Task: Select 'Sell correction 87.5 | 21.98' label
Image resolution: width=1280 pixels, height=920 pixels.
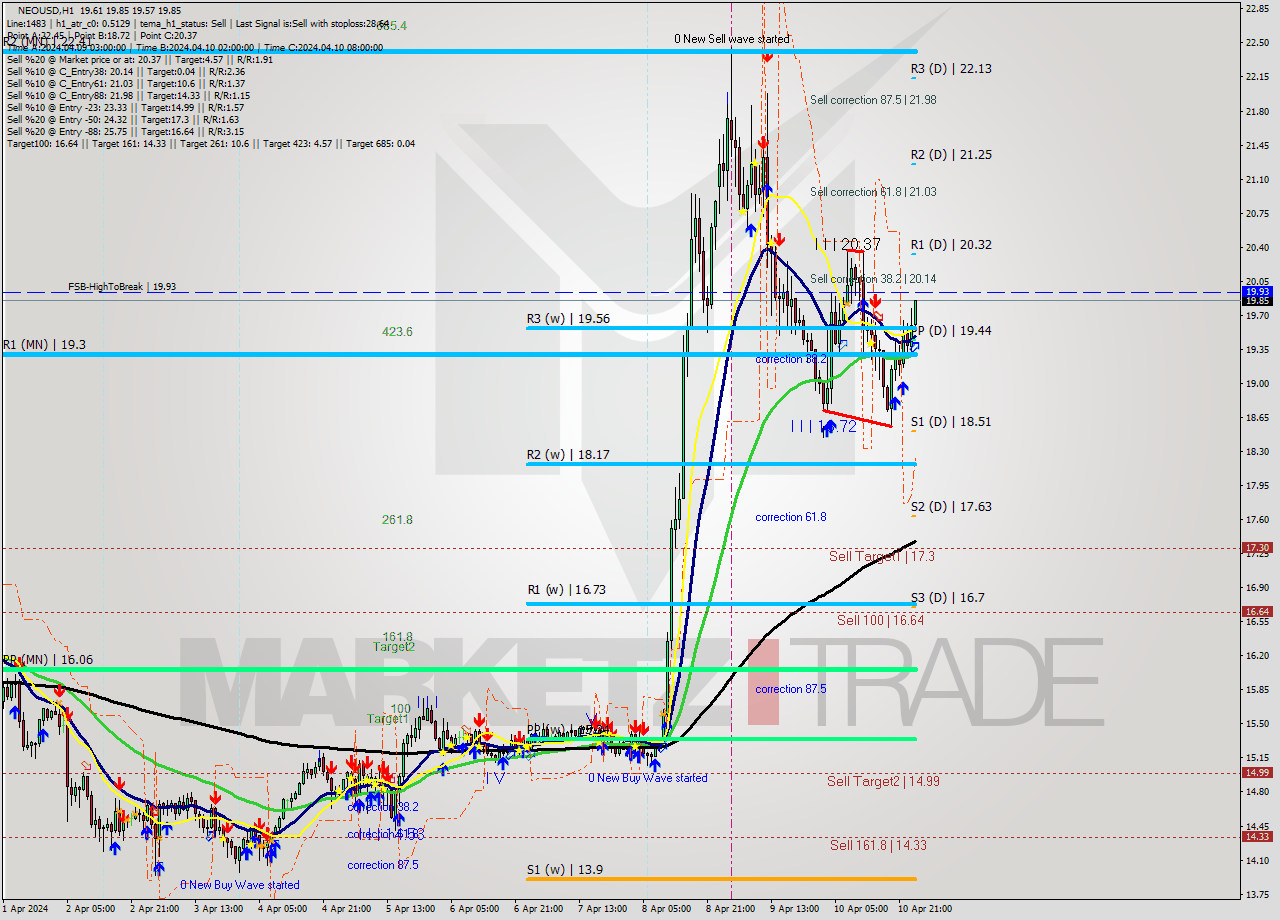Action: click(873, 100)
